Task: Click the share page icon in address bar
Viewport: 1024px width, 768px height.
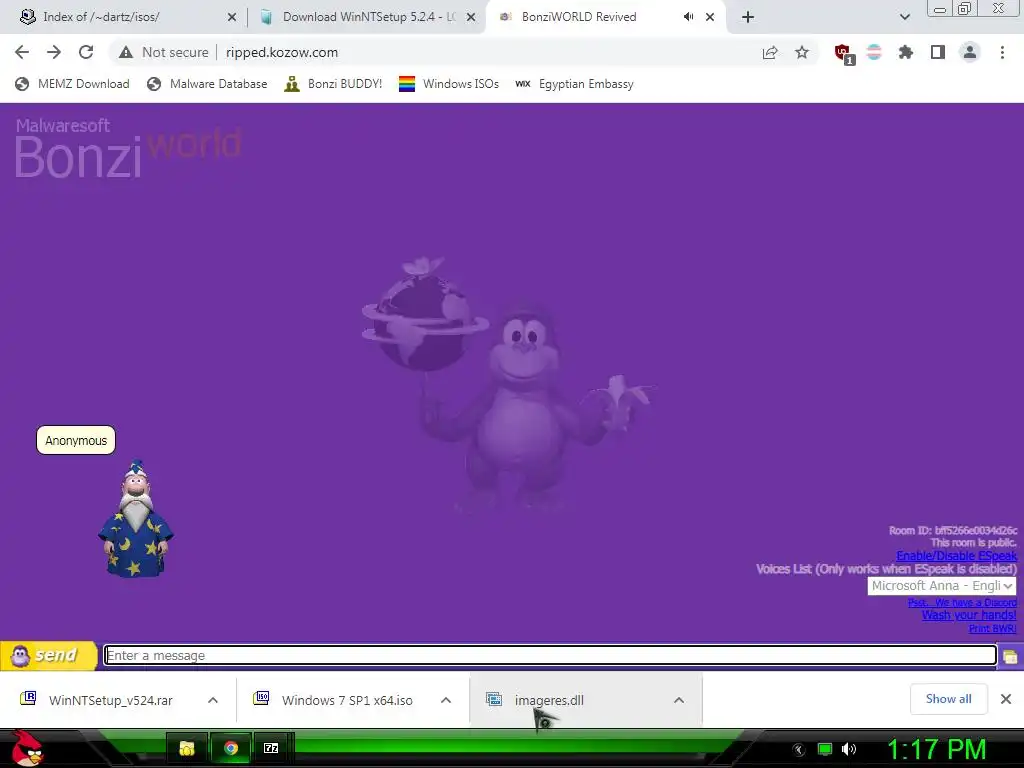Action: [x=770, y=52]
